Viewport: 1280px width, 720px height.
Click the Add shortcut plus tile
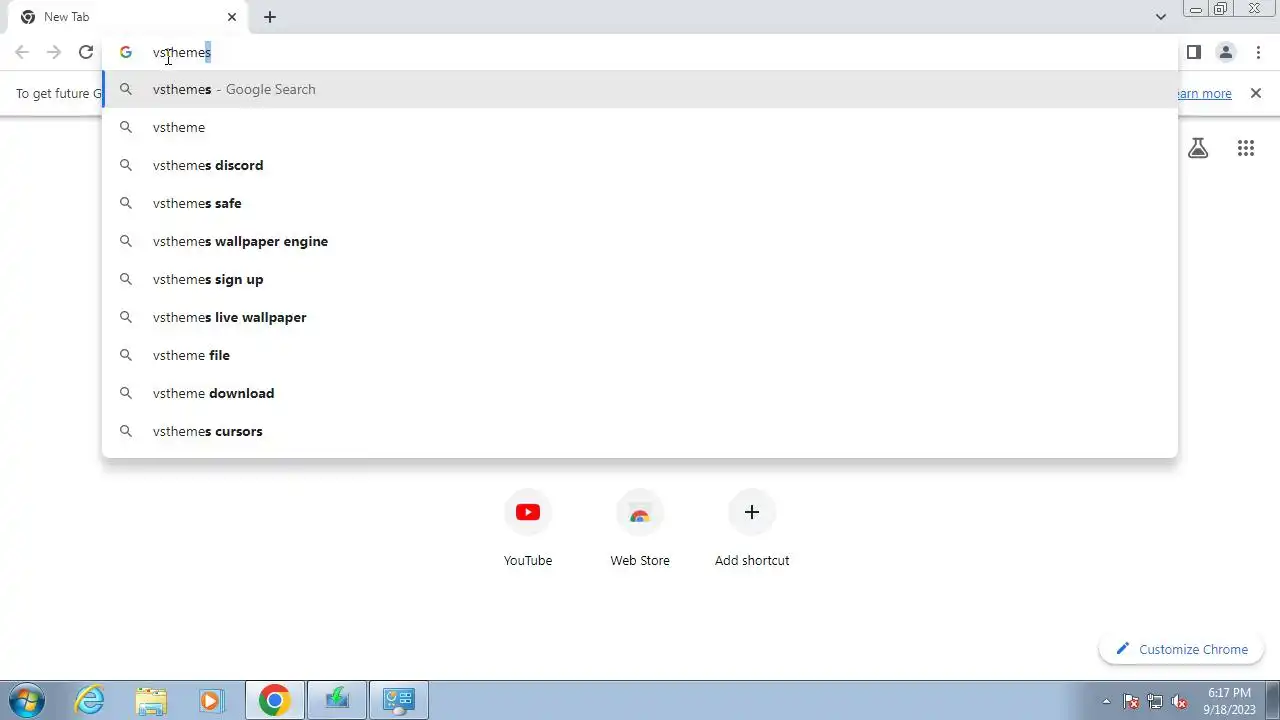pos(752,530)
